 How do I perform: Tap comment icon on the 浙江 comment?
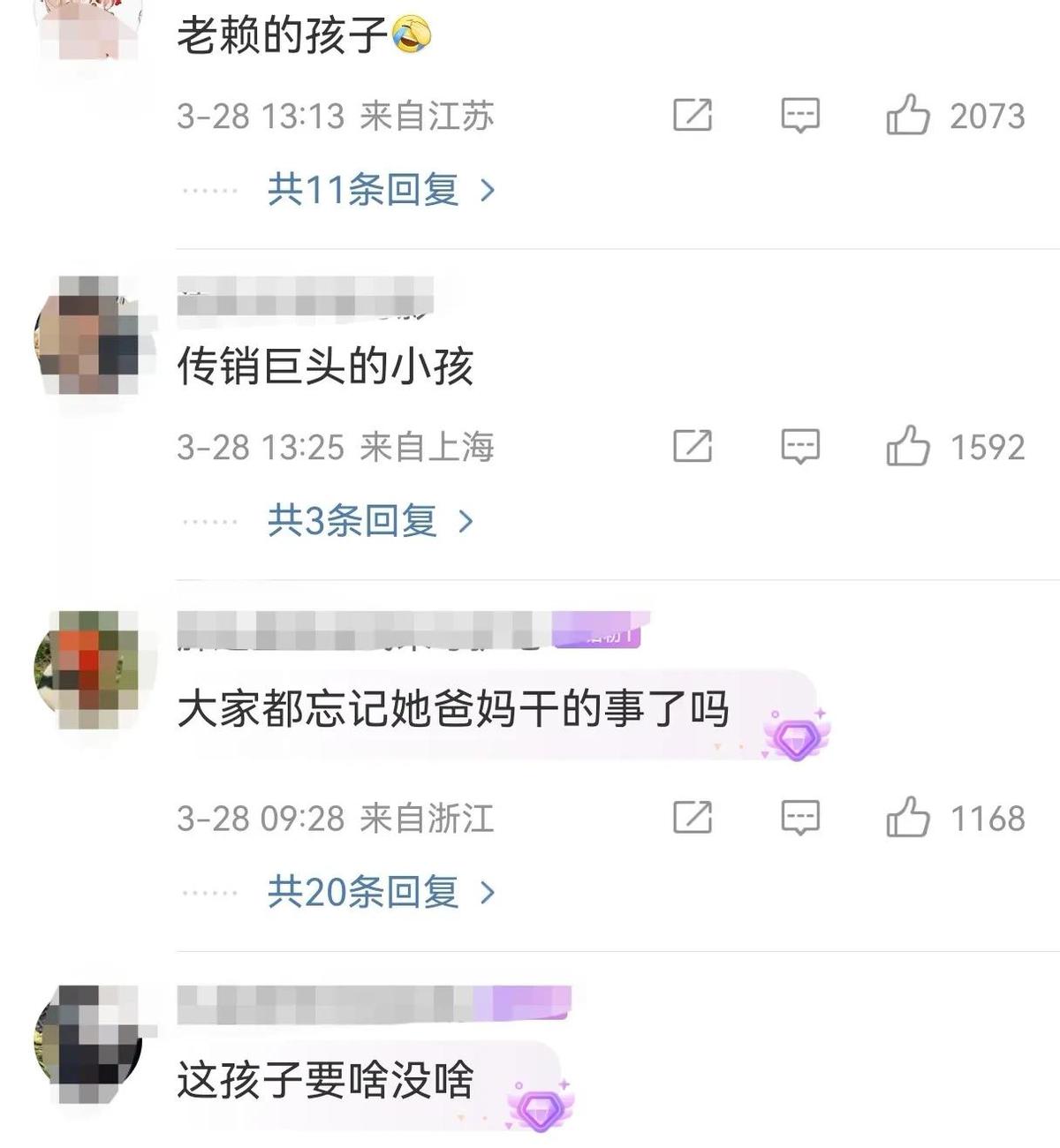tap(800, 818)
